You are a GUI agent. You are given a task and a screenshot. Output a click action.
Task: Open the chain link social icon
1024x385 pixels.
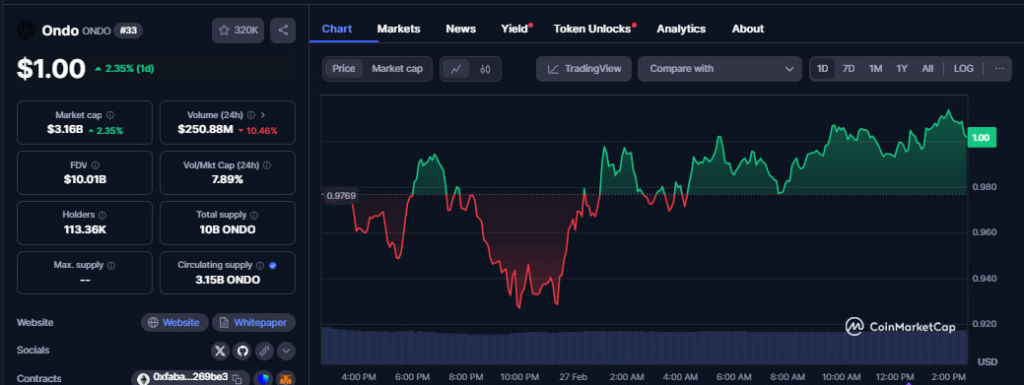coord(264,351)
